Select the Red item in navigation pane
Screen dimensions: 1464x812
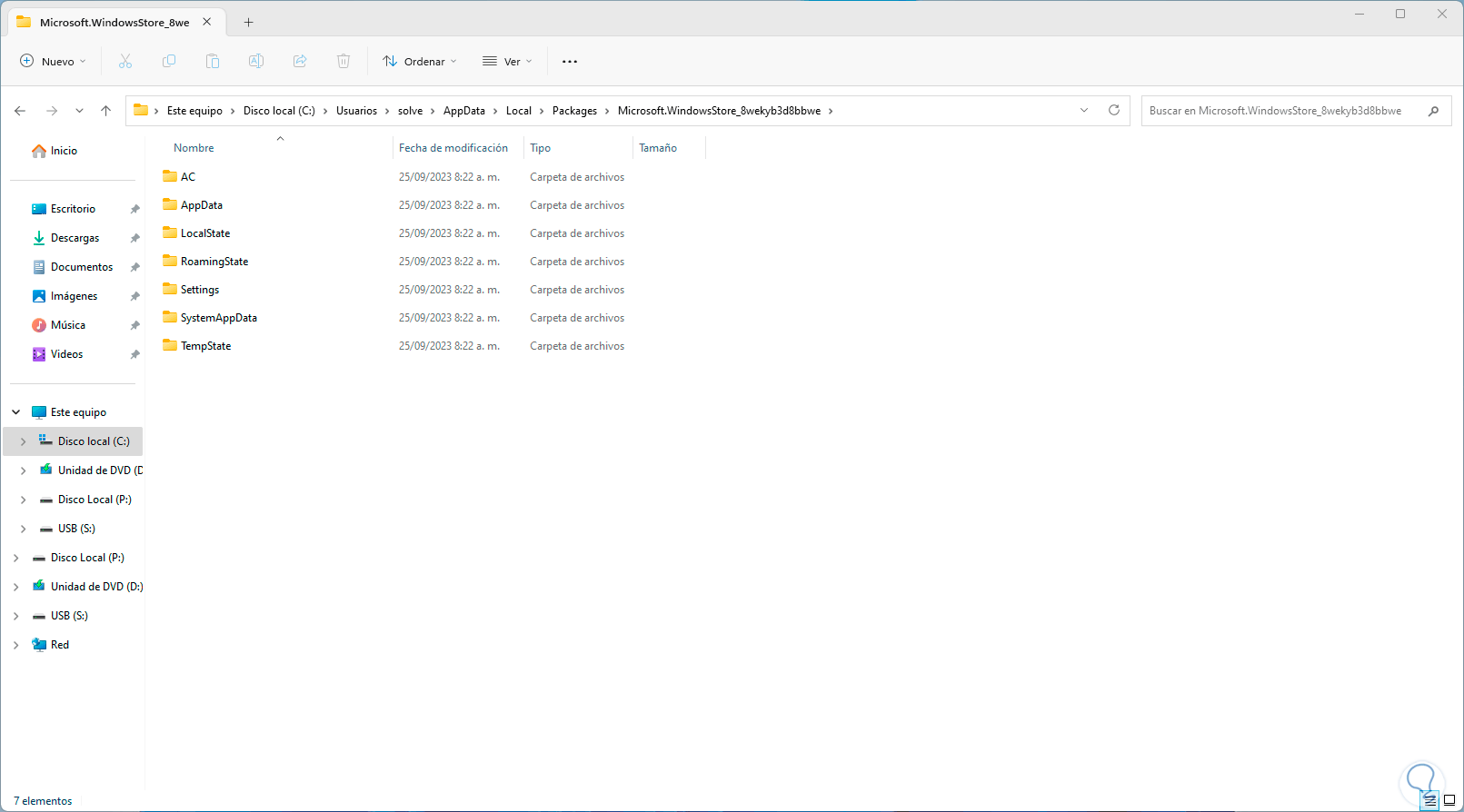pyautogui.click(x=60, y=645)
